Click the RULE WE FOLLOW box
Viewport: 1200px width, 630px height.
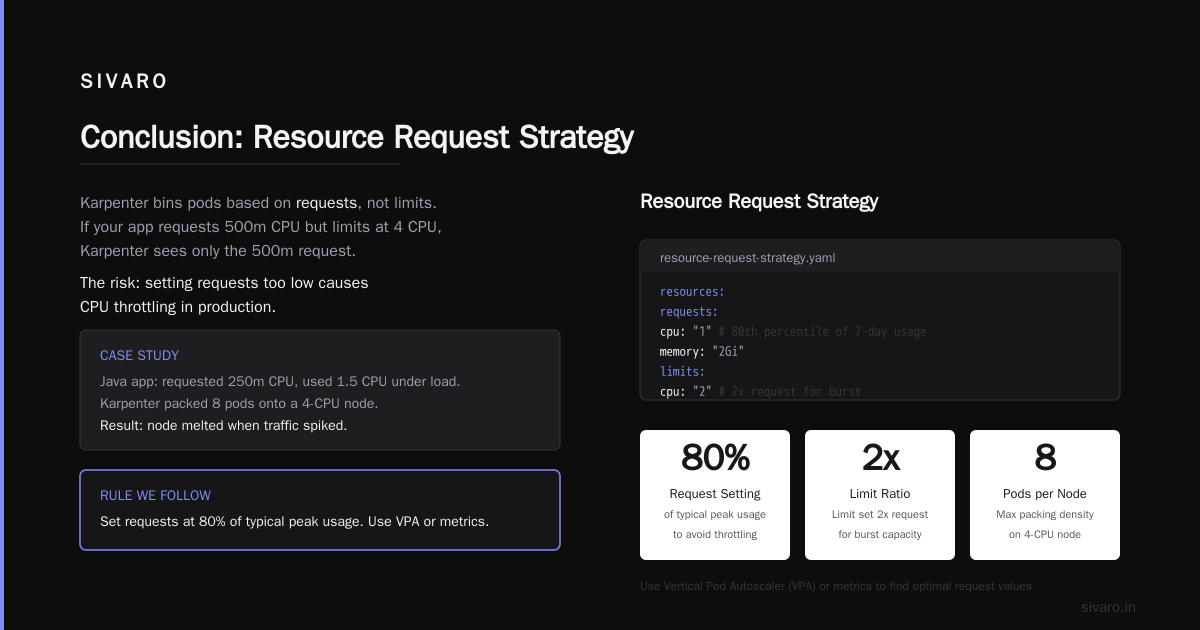tap(320, 510)
